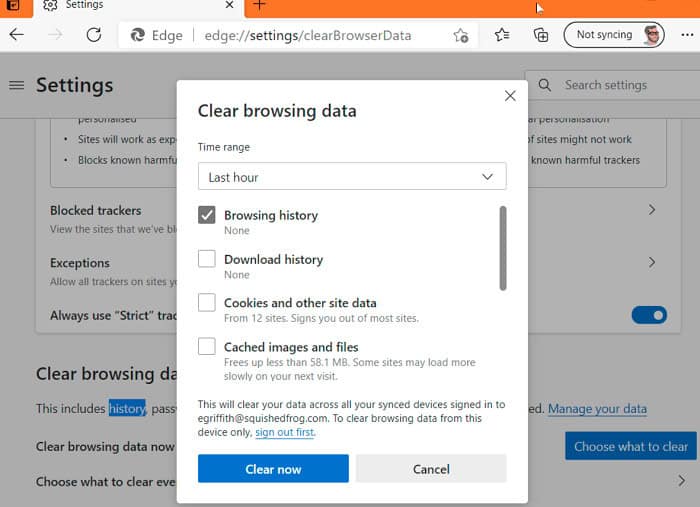Reload the page with refresh icon
The height and width of the screenshot is (507, 700).
[x=94, y=34]
